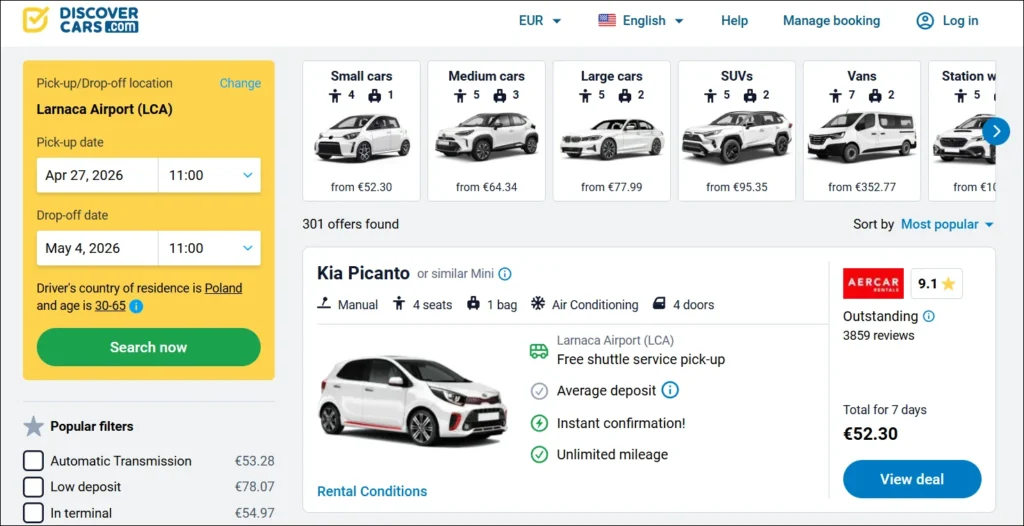The image size is (1024, 526).
Task: Open the EUR currency dropdown
Action: (539, 20)
